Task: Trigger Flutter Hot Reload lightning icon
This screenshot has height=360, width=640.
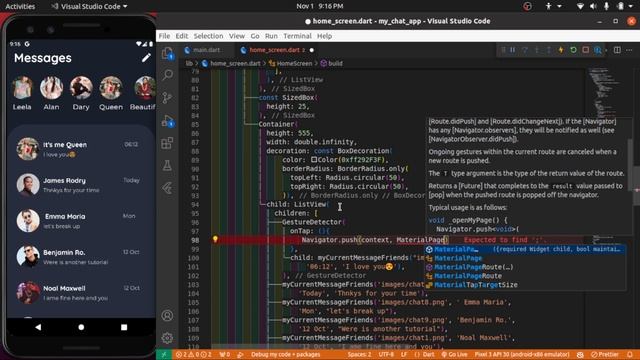Action: pyautogui.click(x=561, y=50)
